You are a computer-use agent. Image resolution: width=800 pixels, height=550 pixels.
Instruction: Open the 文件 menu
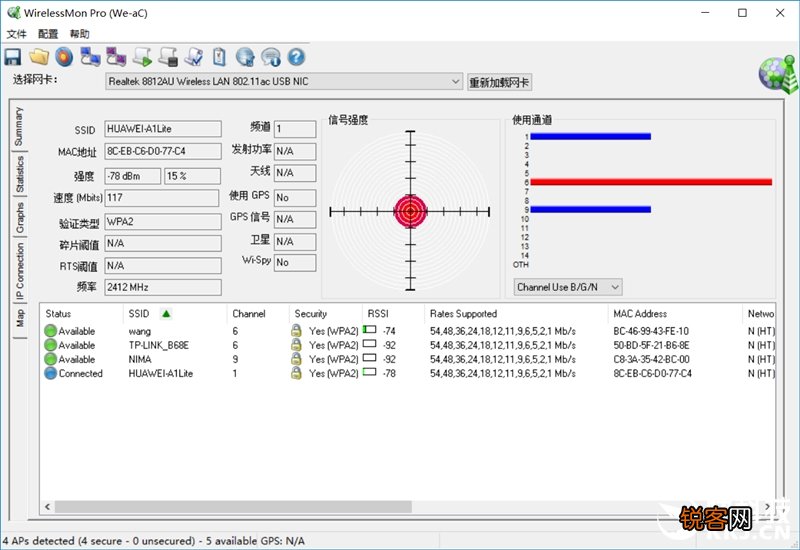[x=16, y=34]
